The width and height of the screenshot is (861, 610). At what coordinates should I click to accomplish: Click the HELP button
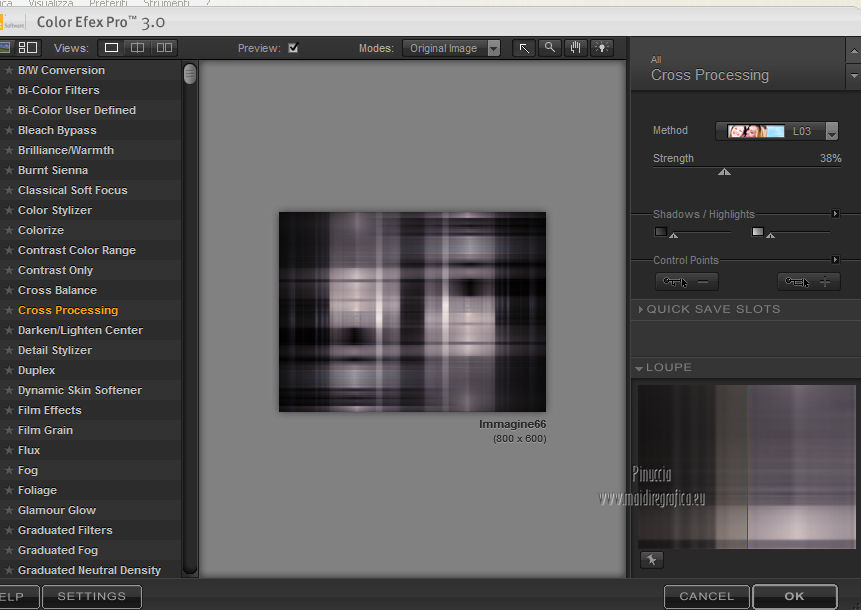19,597
